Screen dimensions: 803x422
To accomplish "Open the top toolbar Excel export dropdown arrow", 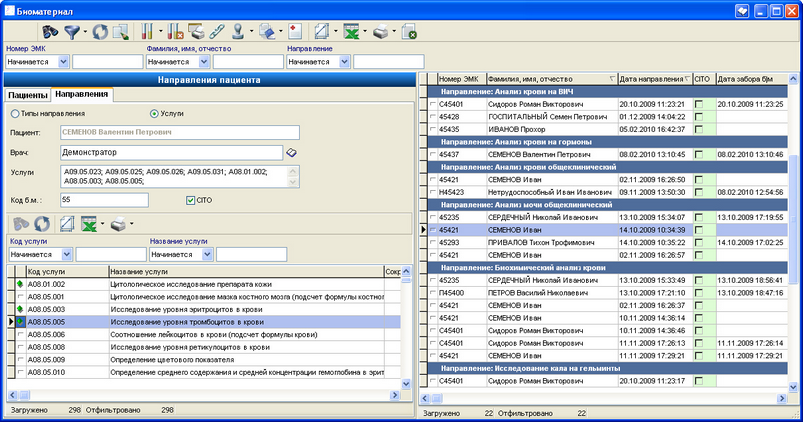I will tap(364, 32).
